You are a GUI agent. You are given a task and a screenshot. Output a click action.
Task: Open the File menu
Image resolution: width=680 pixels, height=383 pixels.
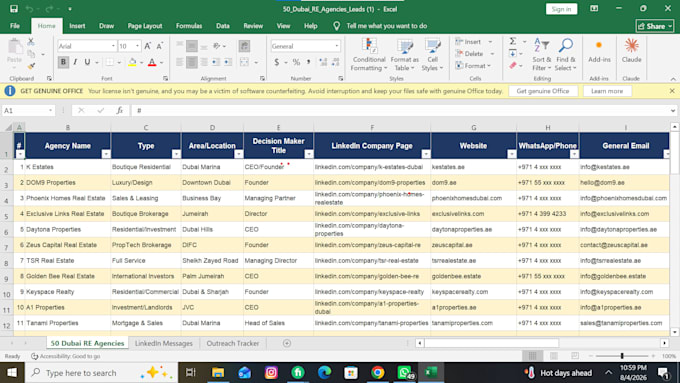click(15, 26)
